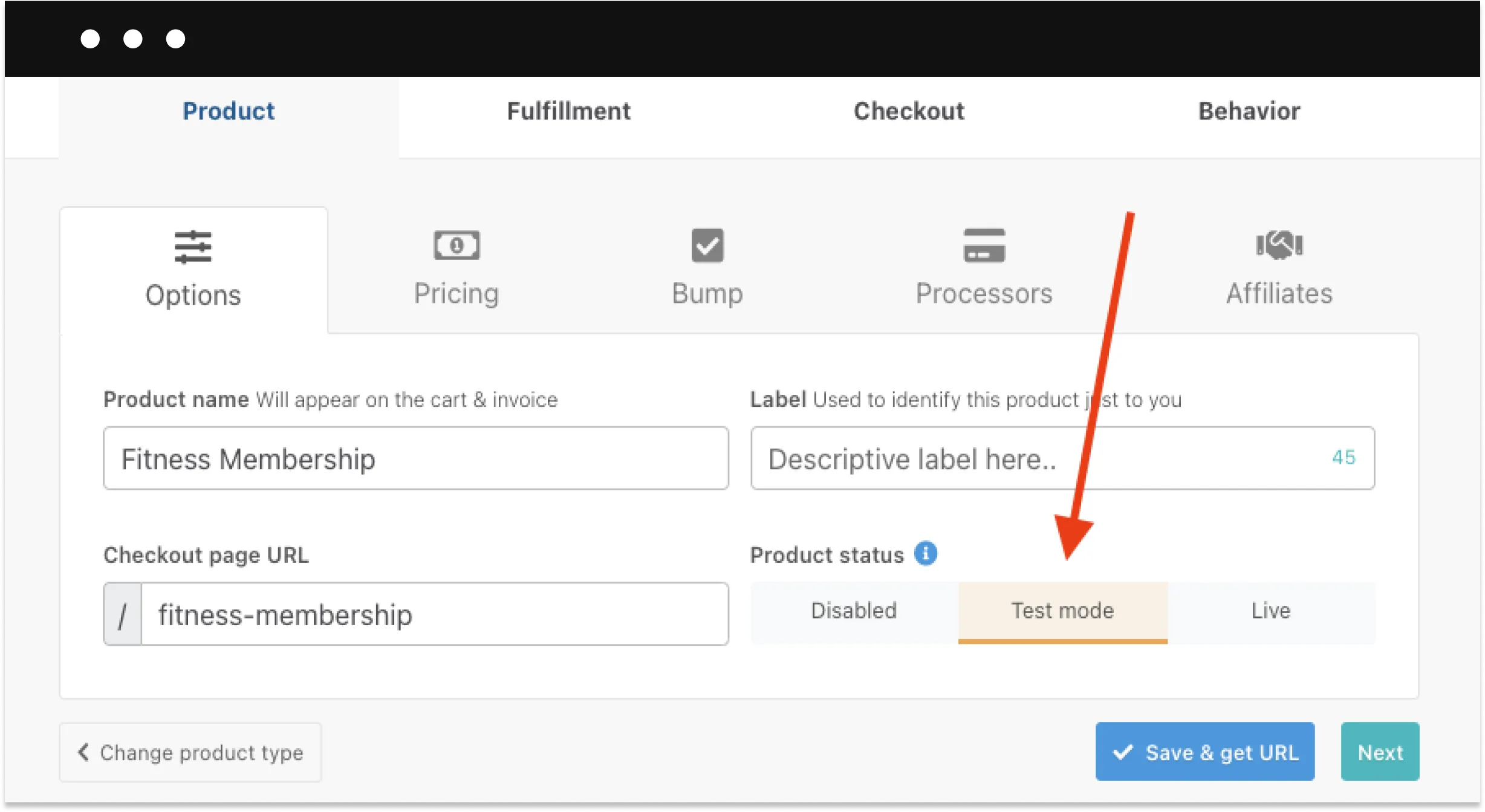The width and height of the screenshot is (1485, 812).
Task: Click the Processors credit card icon
Action: pyautogui.click(x=984, y=245)
